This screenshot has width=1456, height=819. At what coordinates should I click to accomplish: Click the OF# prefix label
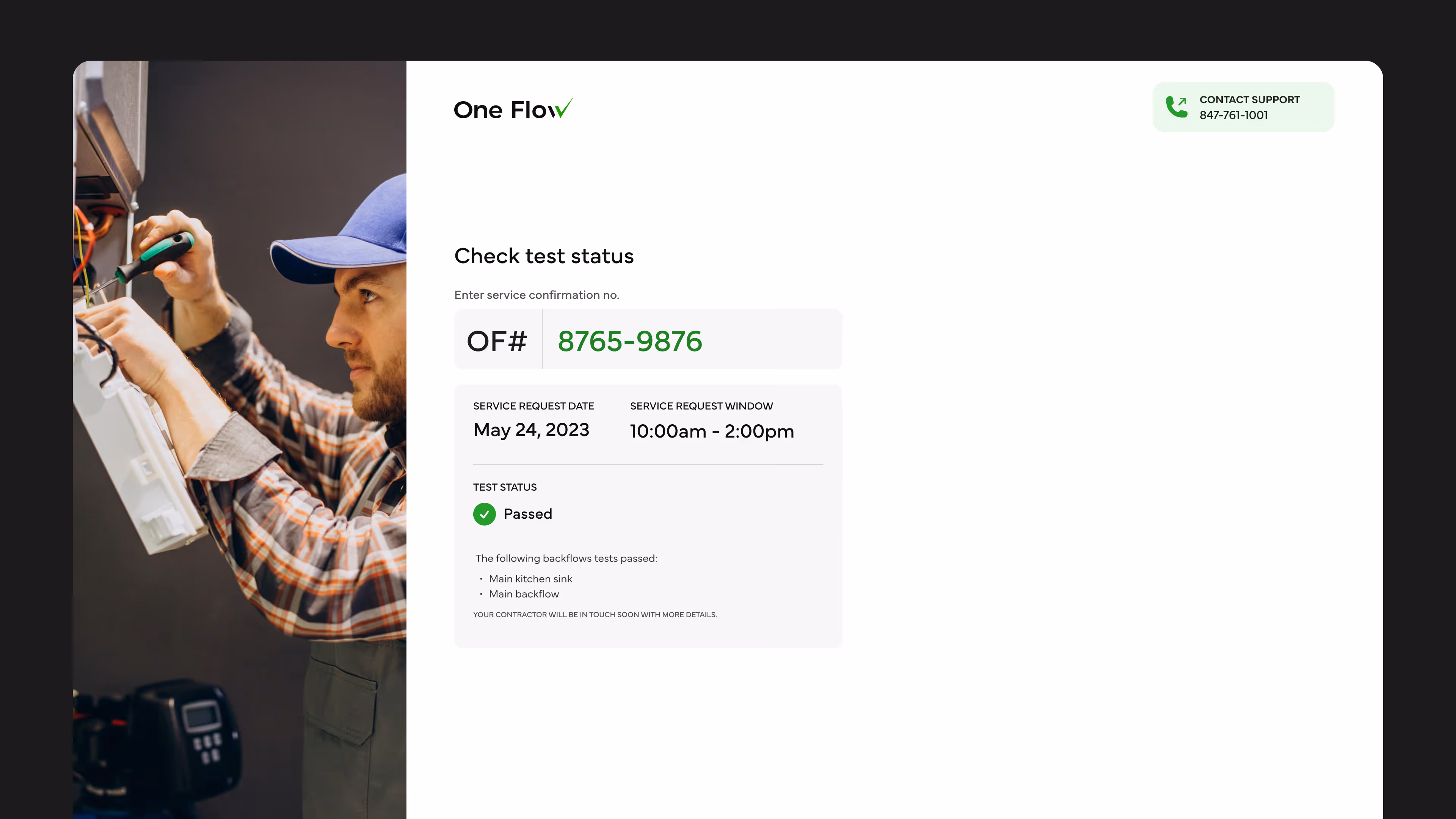click(x=497, y=340)
